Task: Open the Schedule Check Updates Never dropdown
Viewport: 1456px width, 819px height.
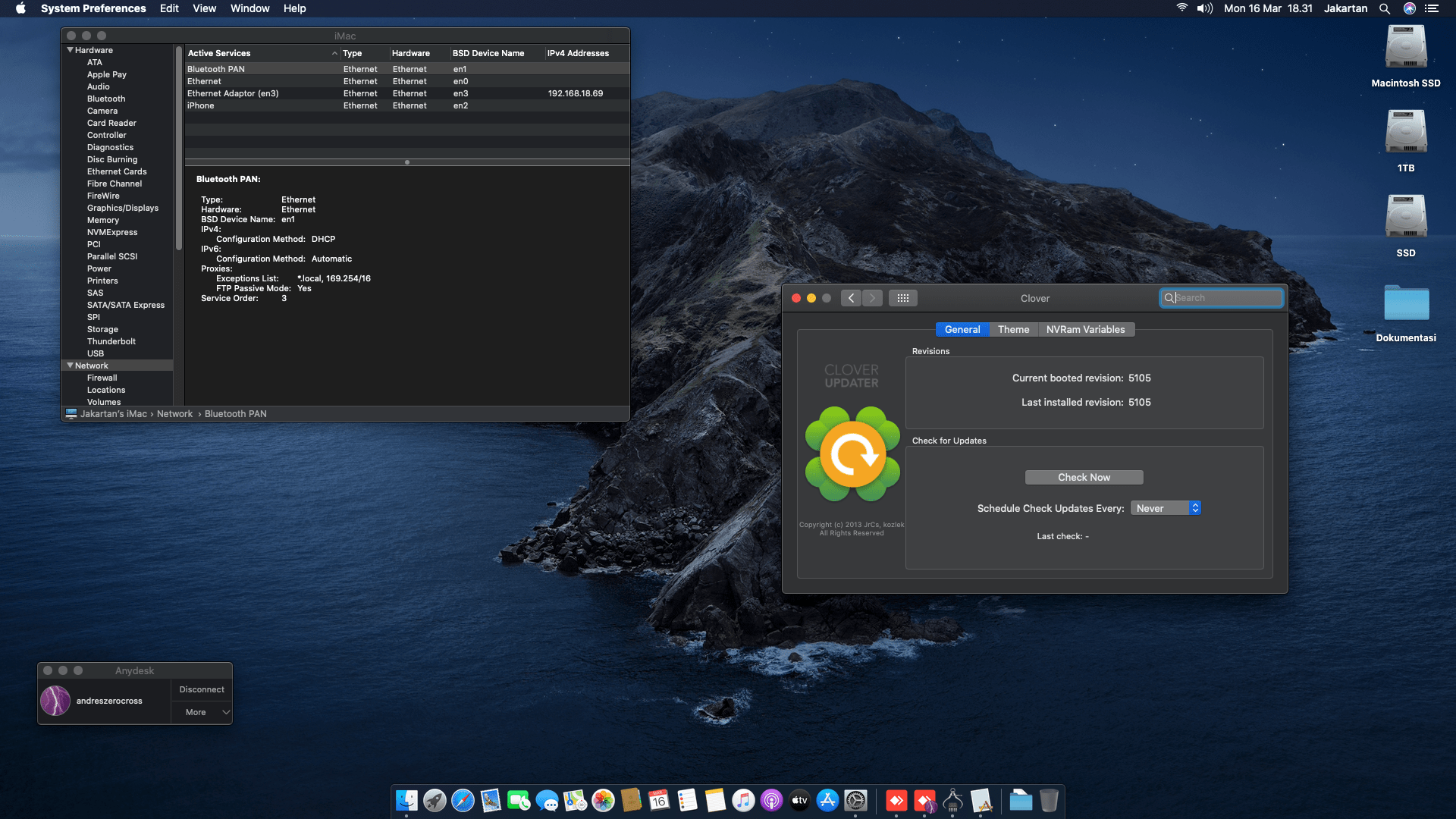Action: [1166, 508]
